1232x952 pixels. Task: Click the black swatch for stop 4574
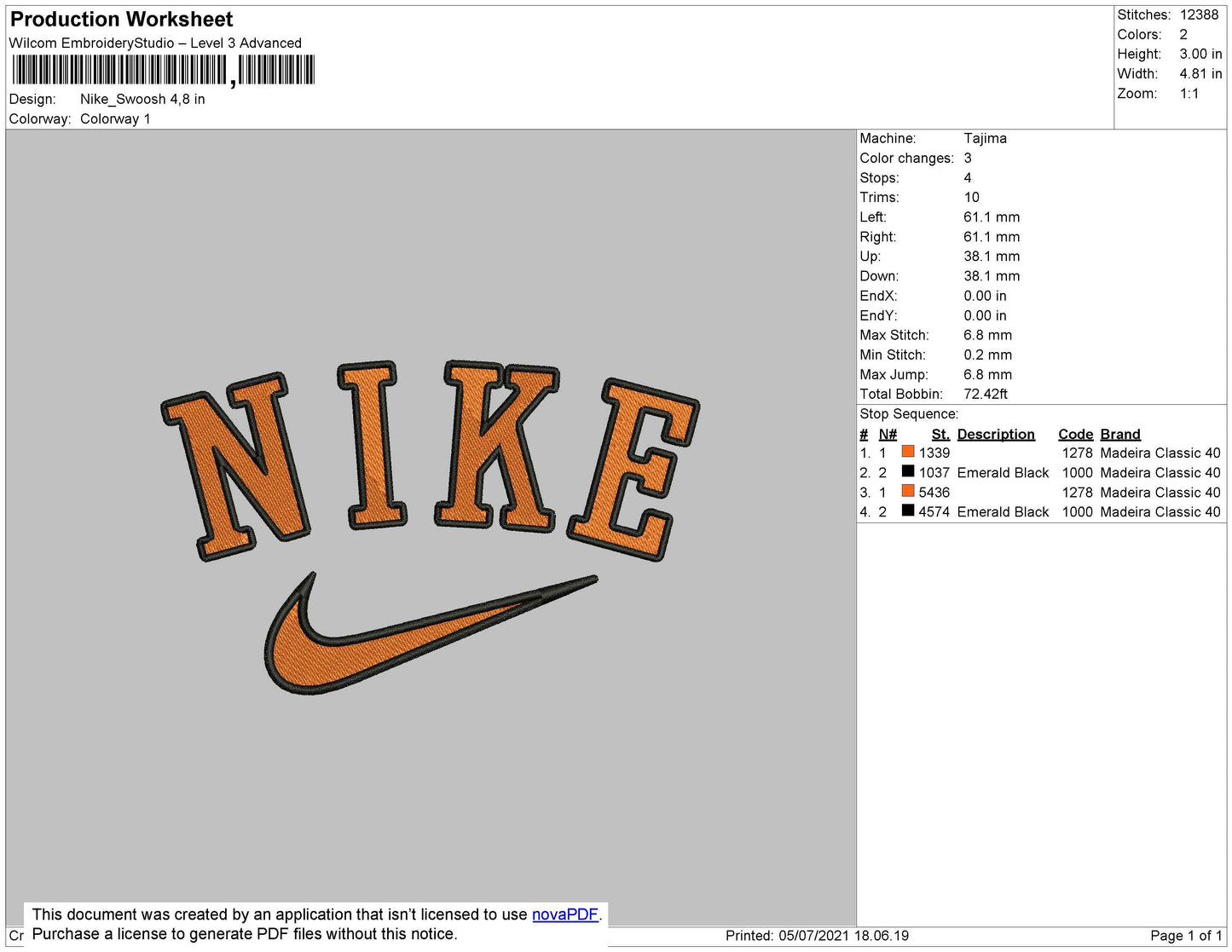click(908, 511)
